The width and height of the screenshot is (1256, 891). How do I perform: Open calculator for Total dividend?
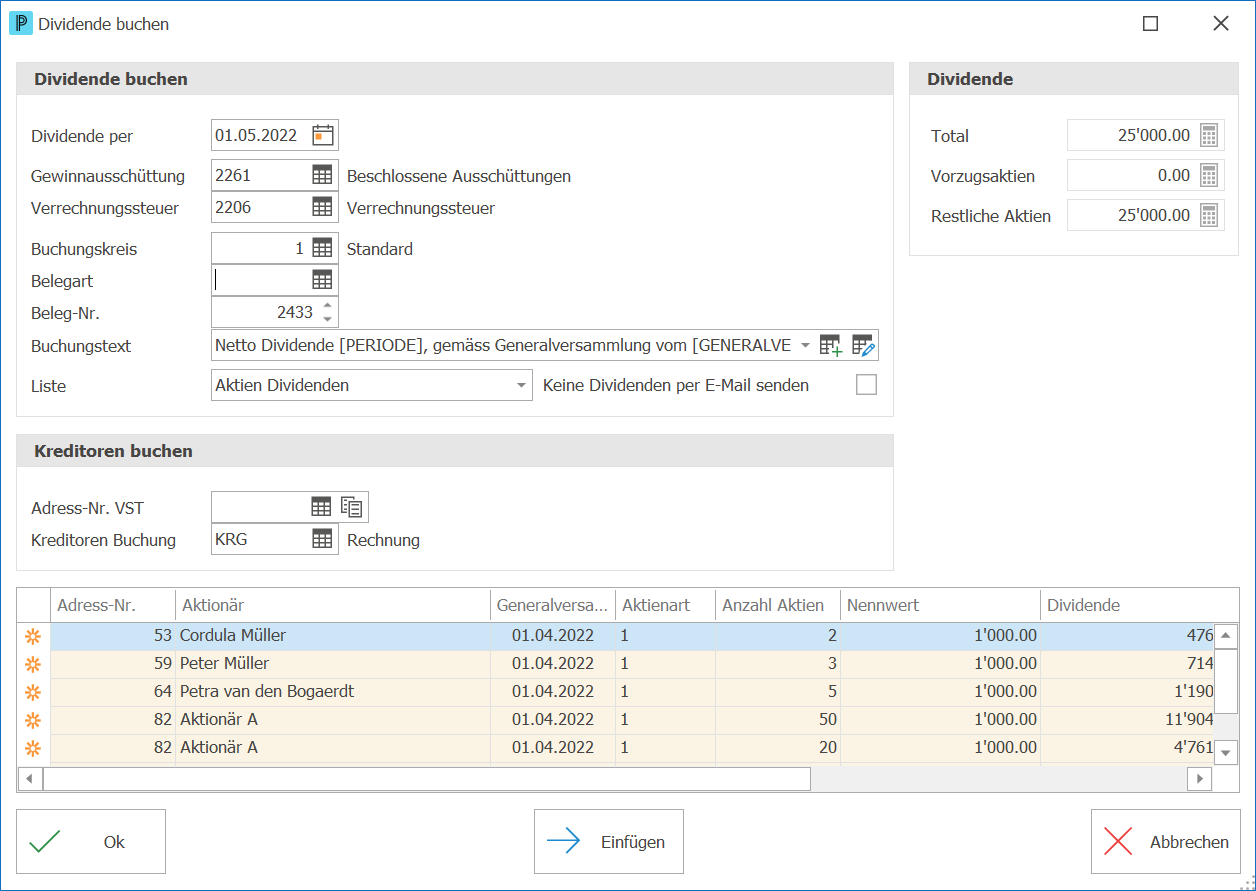point(1209,136)
